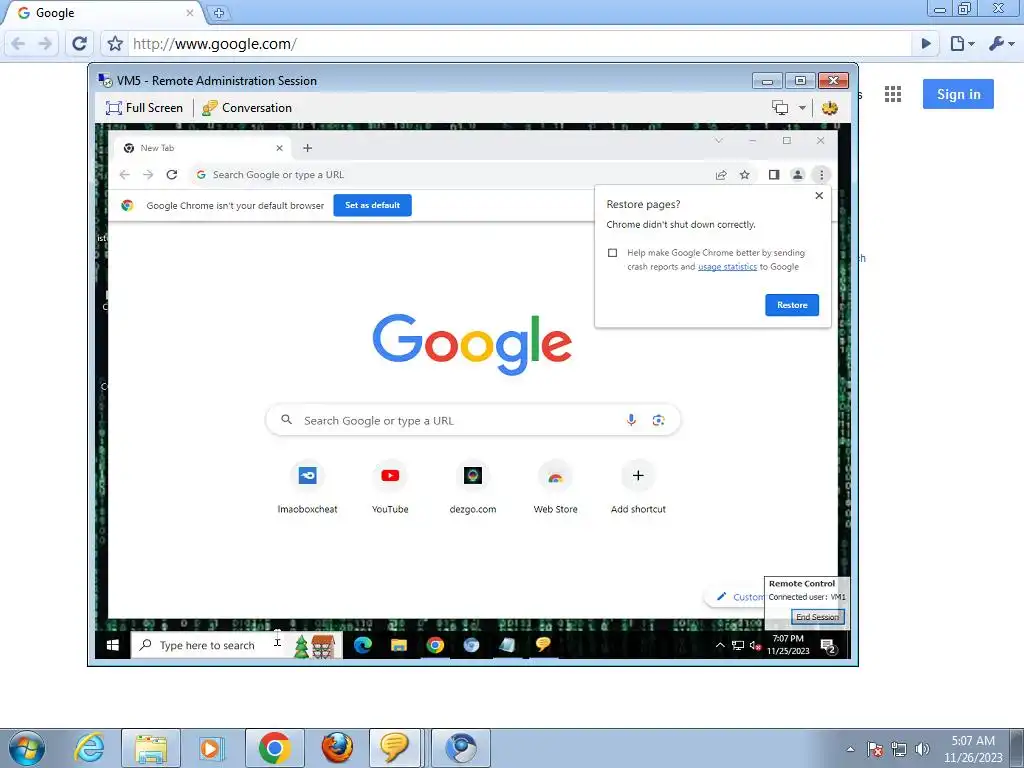1024x768 pixels.
Task: Click the outer browser bookmark star
Action: [115, 44]
